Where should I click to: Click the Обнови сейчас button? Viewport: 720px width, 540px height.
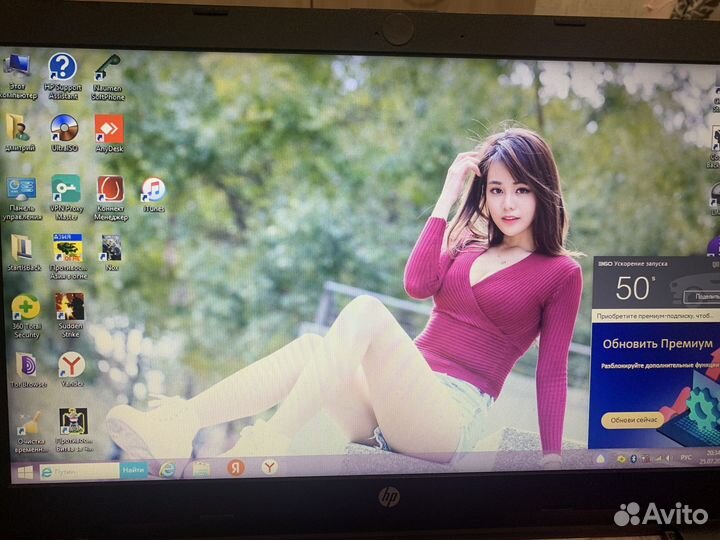(633, 420)
